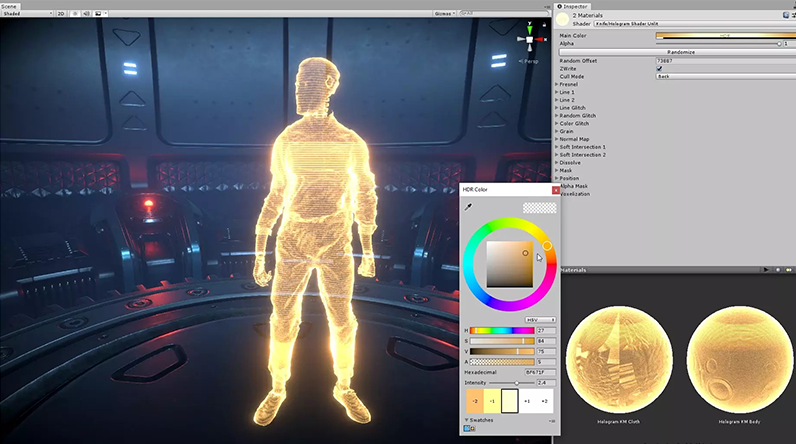Viewport: 796px width, 444px height.
Task: Adjust the A alpha slider in HDR Color
Action: point(502,362)
